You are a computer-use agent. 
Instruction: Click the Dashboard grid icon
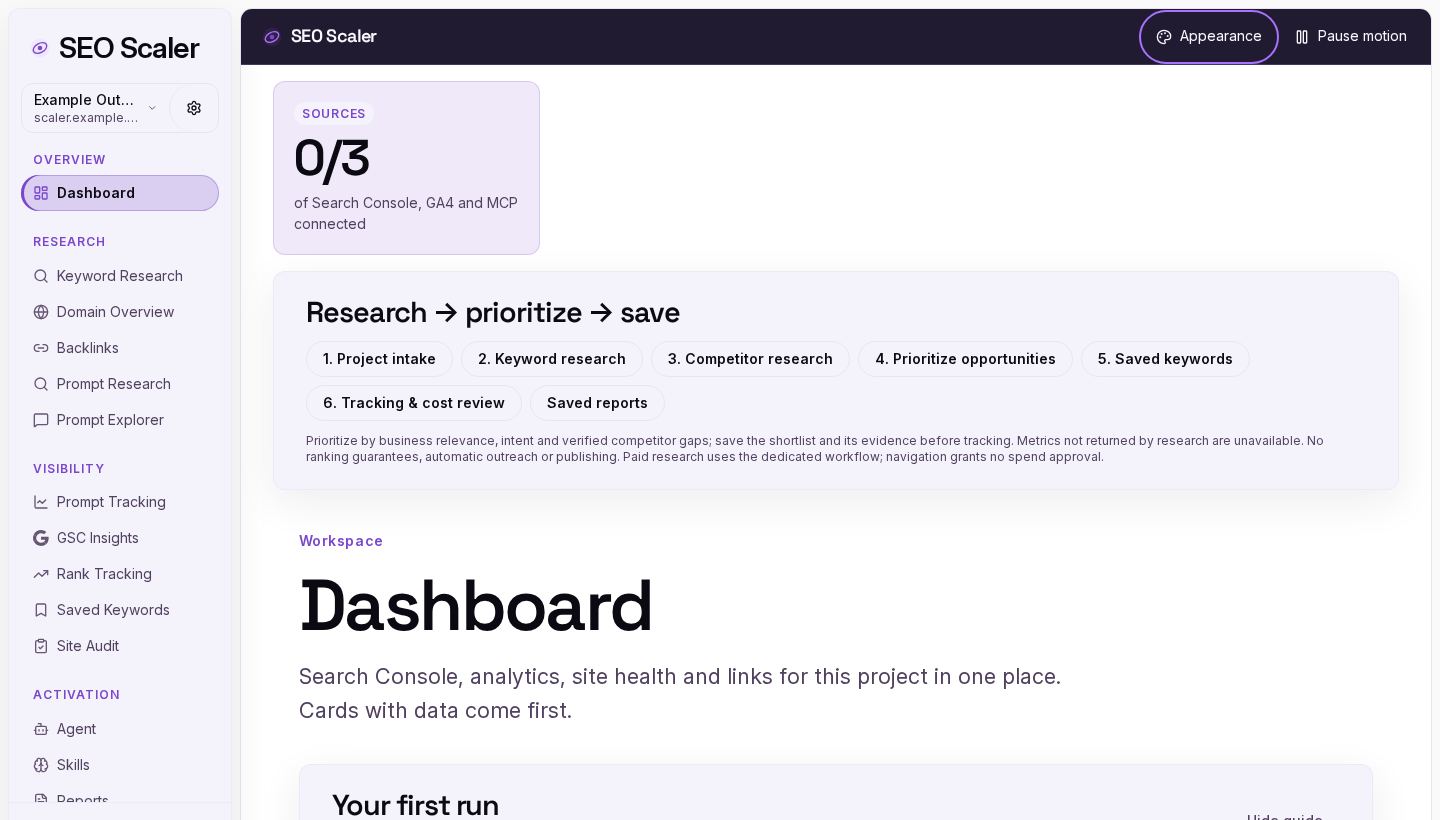coord(41,193)
